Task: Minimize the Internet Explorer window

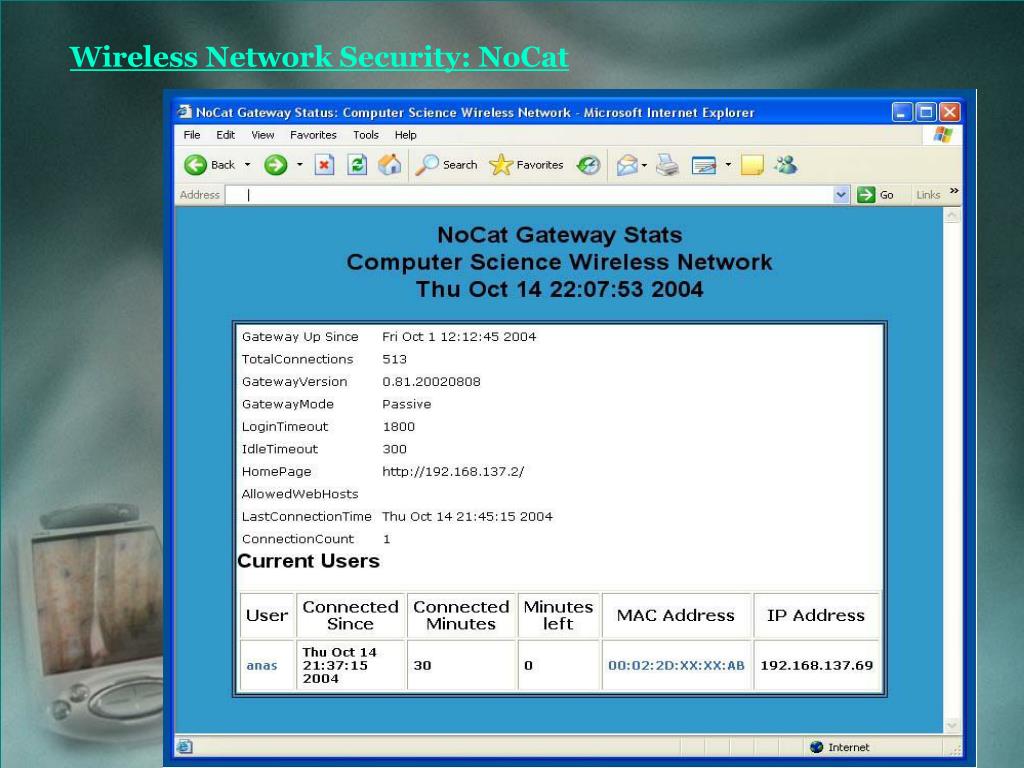Action: click(902, 112)
